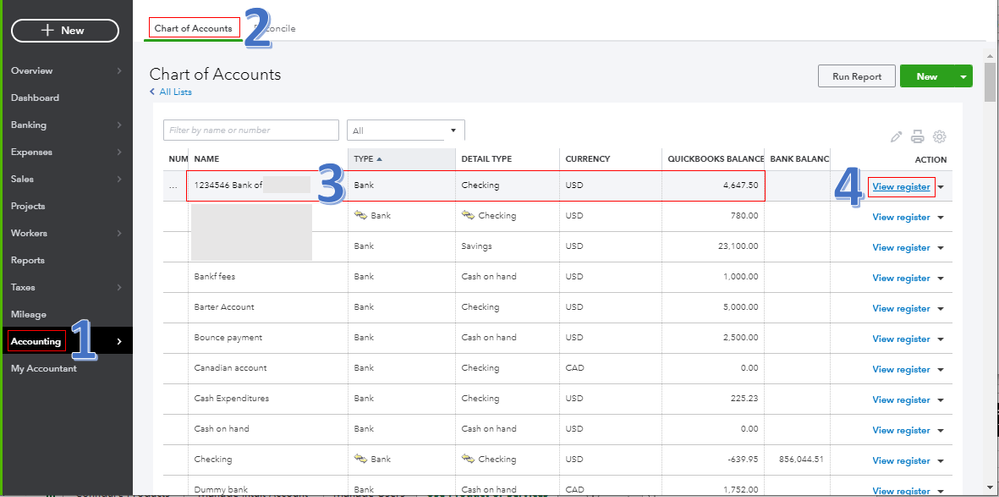Expand the Banking submenu chevron in sidebar
Screen dimensions: 999x497
coord(119,125)
